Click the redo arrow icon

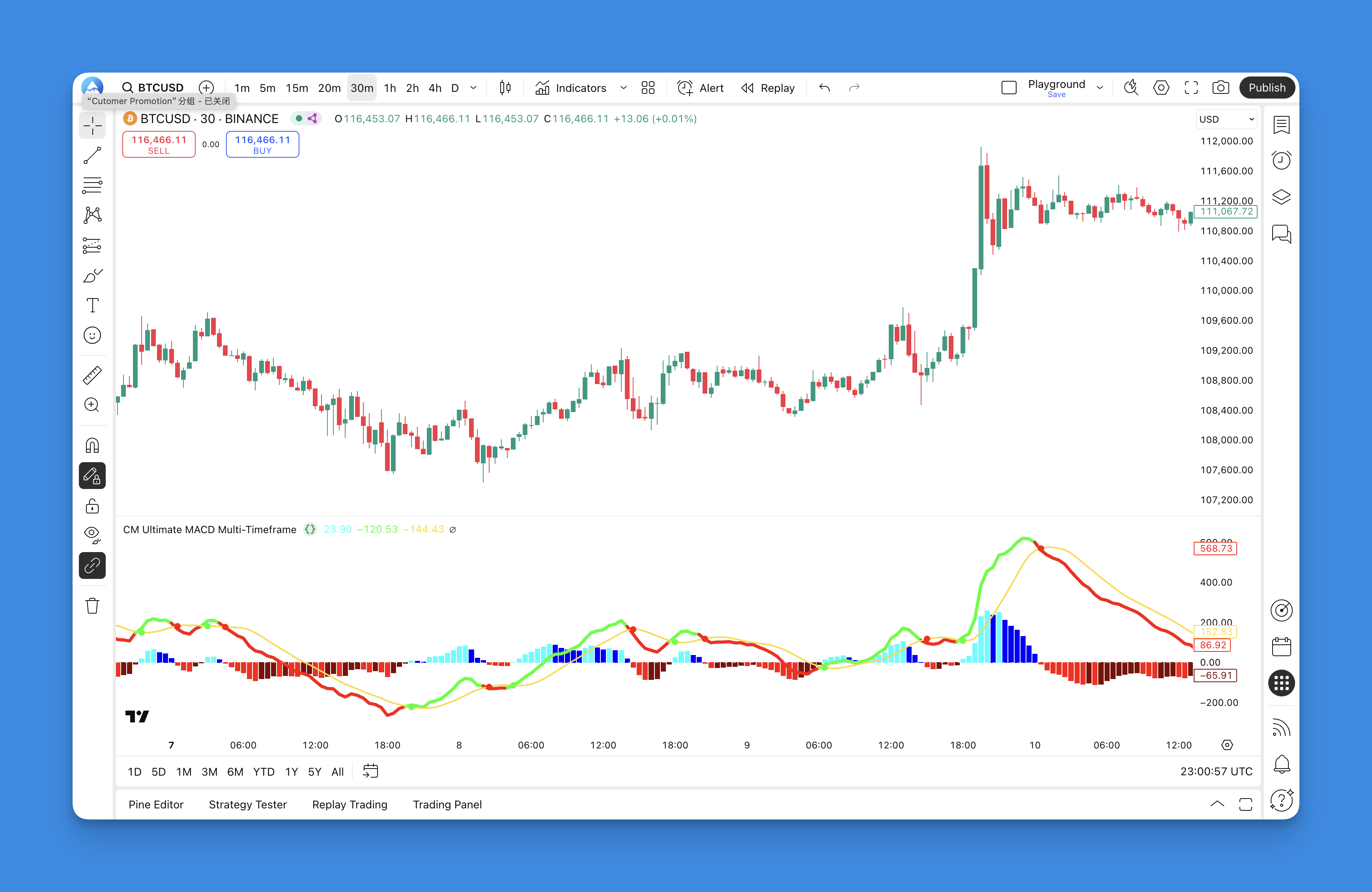(854, 88)
